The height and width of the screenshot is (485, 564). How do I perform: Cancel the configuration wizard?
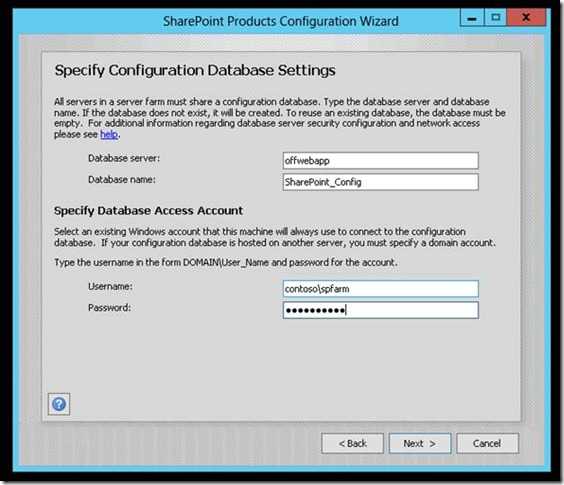[487, 443]
